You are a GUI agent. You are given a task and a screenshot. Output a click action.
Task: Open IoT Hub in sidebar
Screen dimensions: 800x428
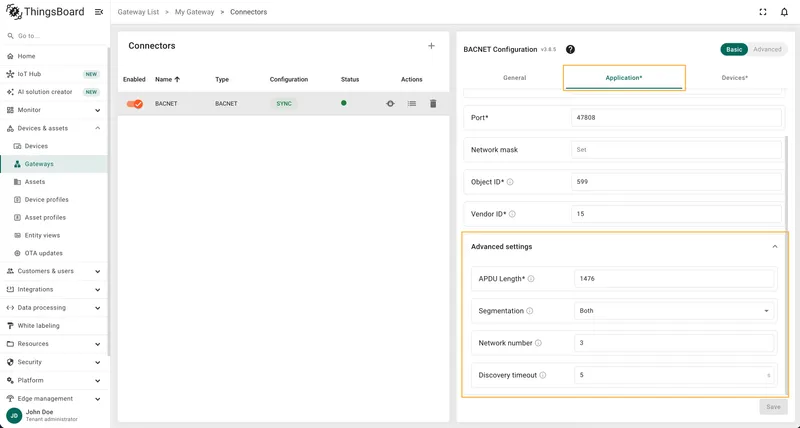[x=54, y=74]
